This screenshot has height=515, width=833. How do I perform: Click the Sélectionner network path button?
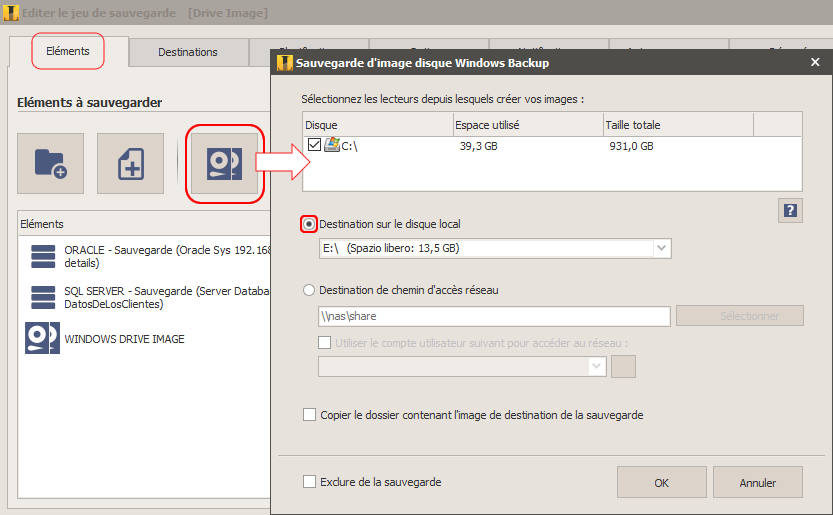coord(740,316)
